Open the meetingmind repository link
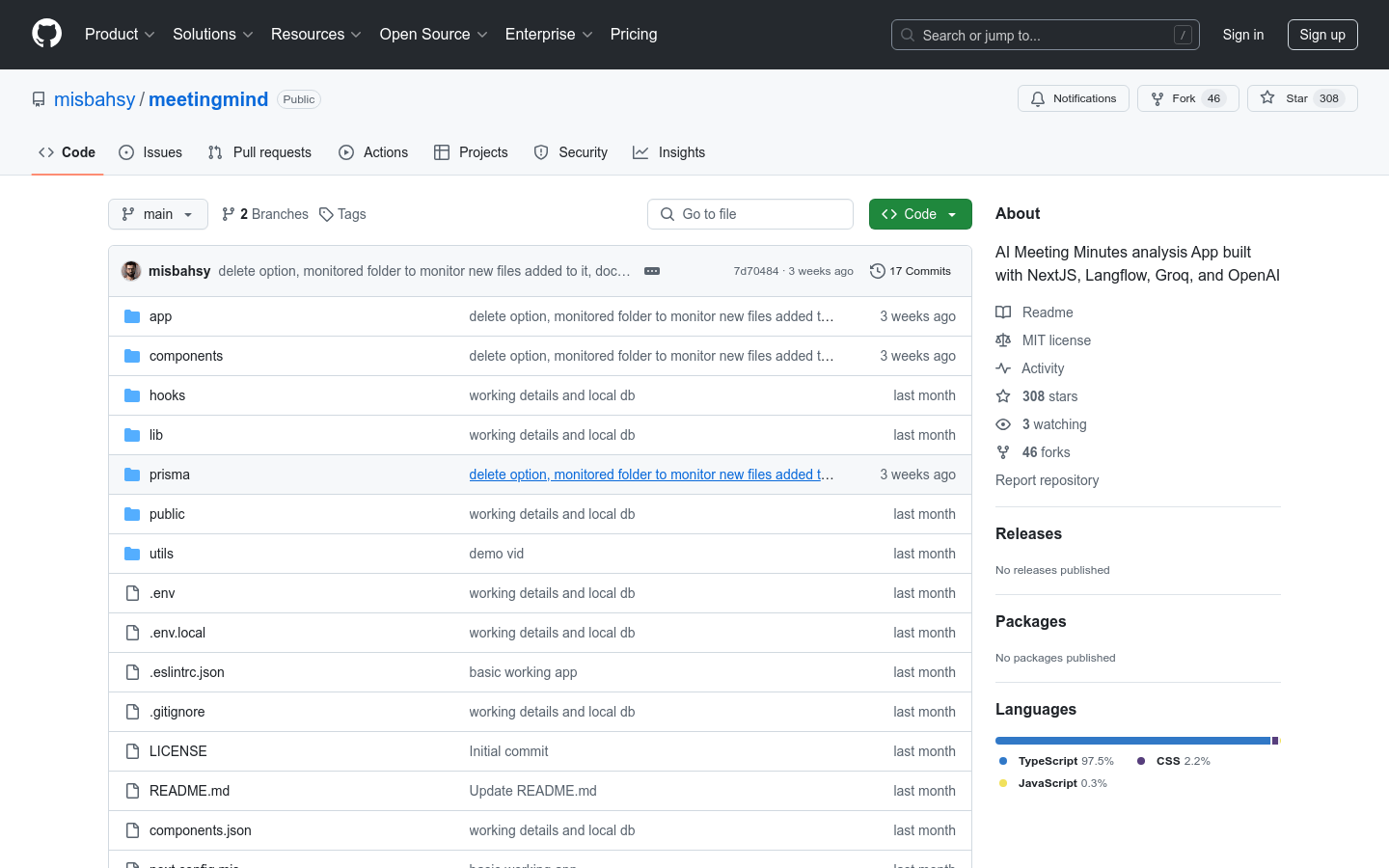1389x868 pixels. tap(208, 99)
